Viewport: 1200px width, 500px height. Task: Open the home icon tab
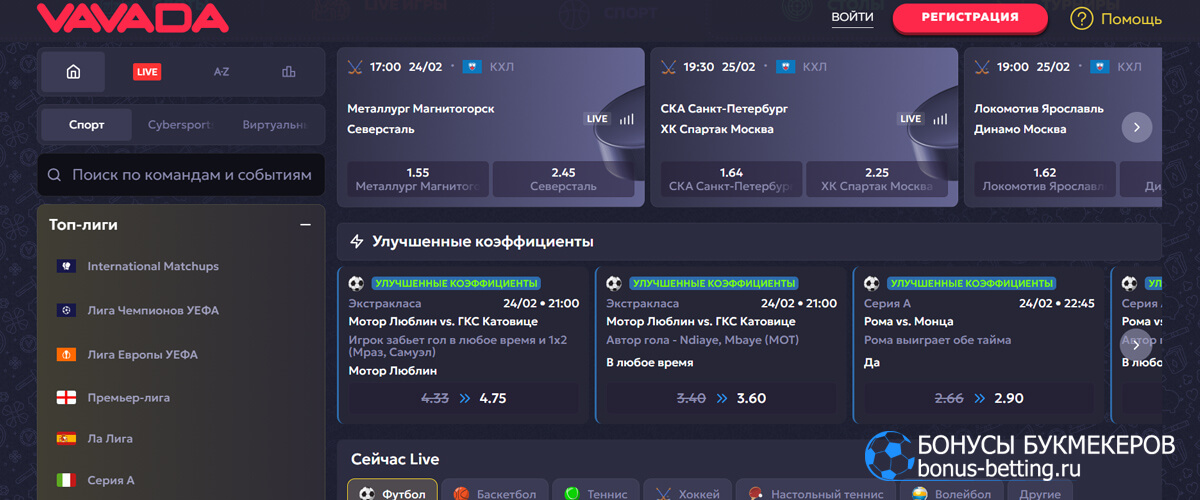click(x=73, y=72)
